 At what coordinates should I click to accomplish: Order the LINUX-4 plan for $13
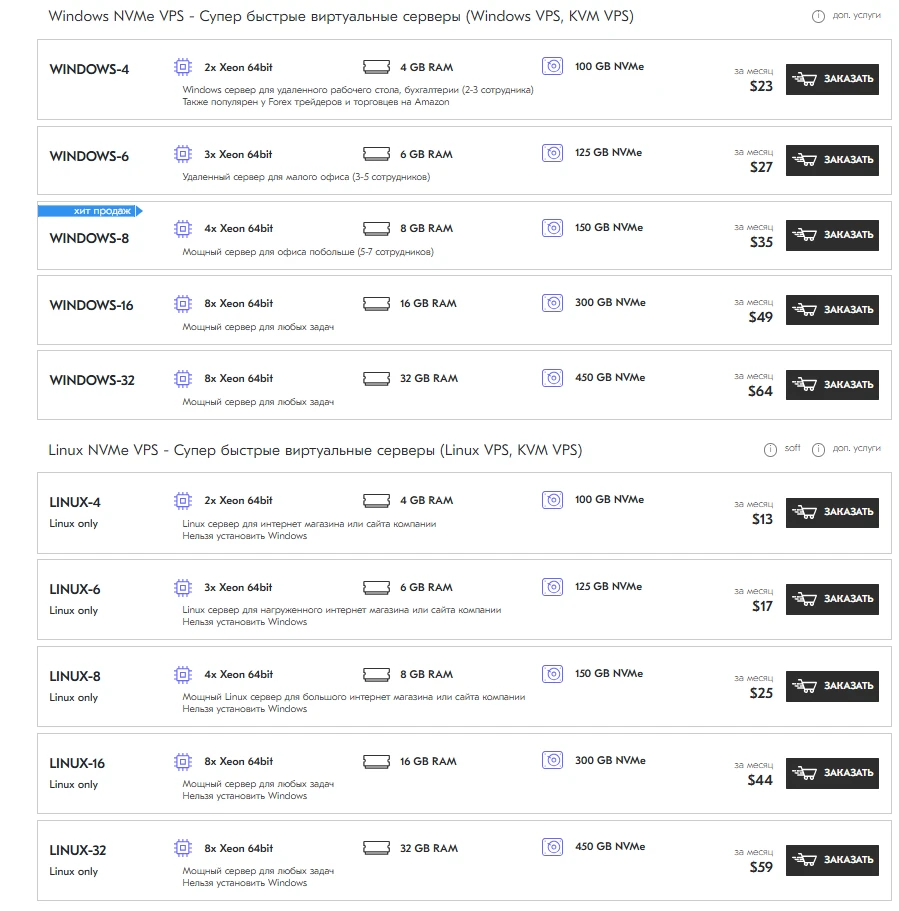[x=832, y=512]
